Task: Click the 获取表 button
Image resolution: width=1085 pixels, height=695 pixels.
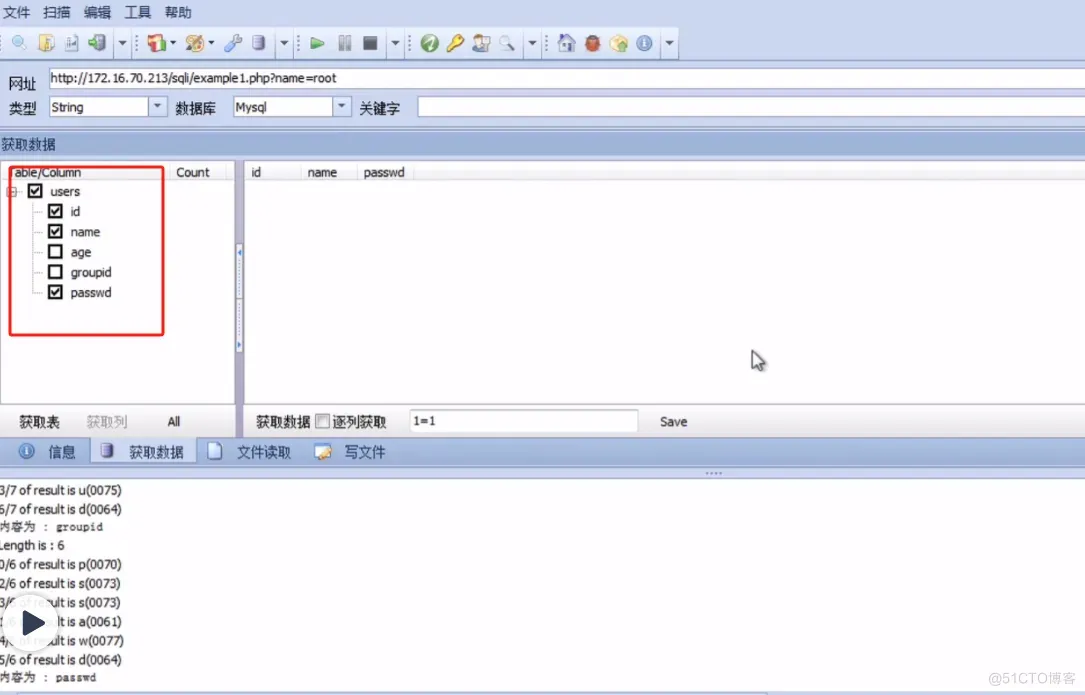Action: pos(39,422)
